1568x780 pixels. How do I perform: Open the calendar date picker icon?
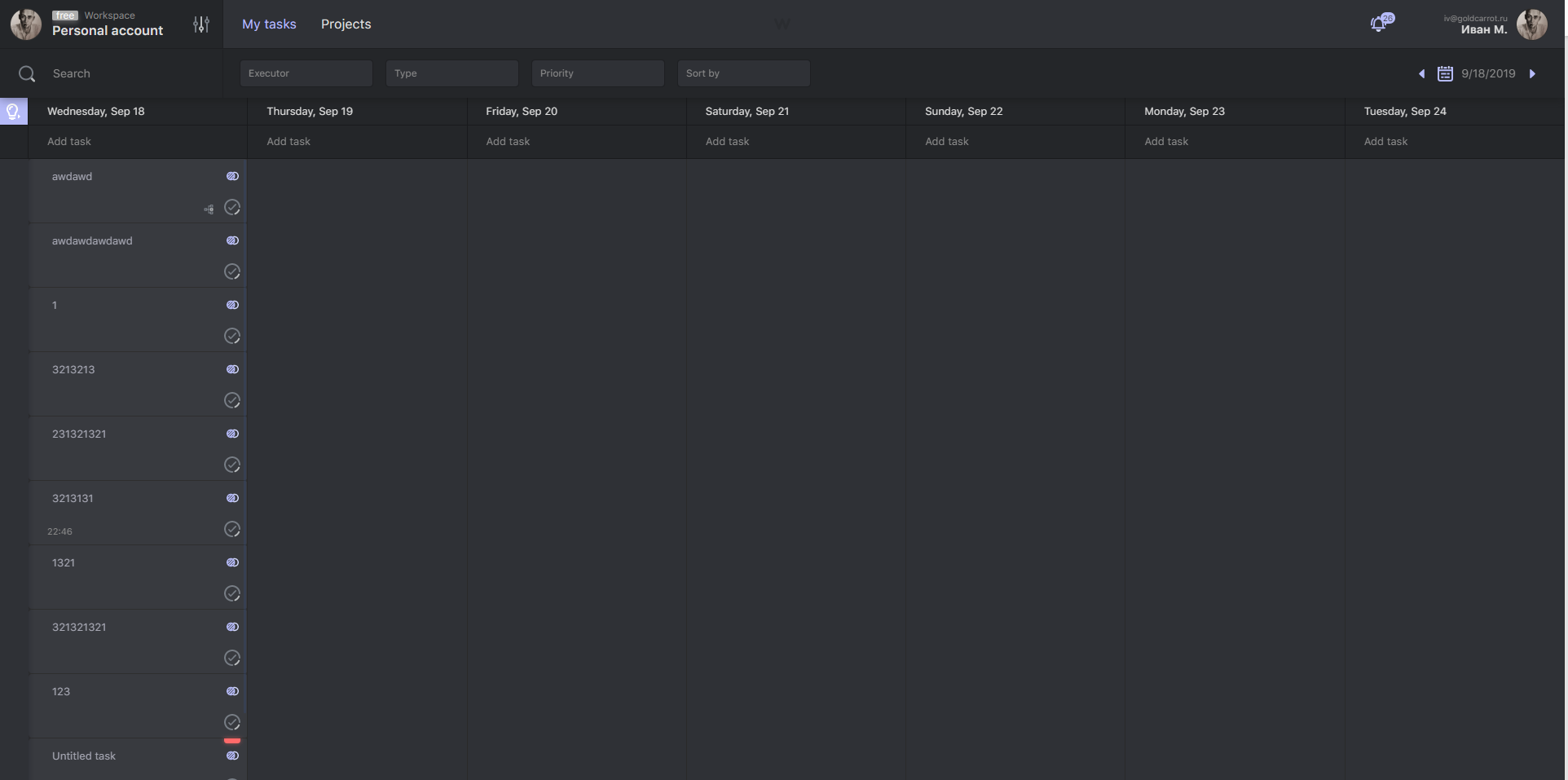[x=1445, y=73]
